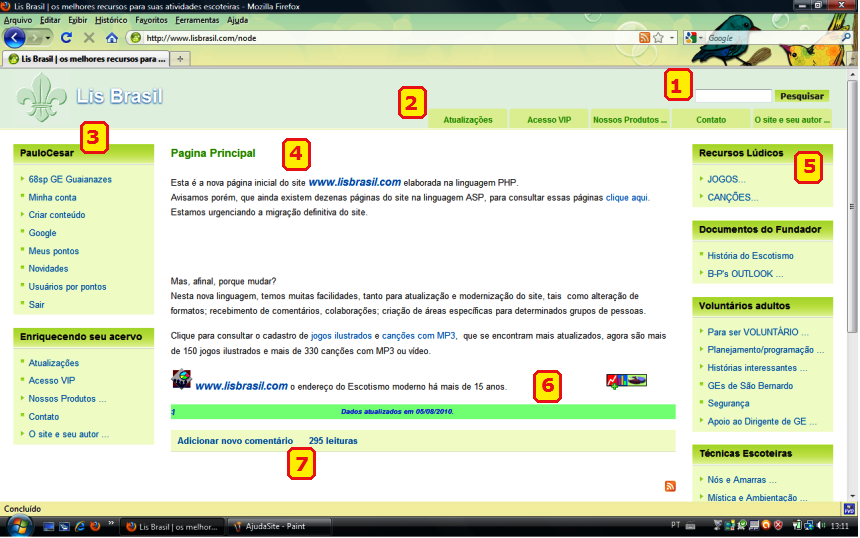Open the Favoritos menu
Screen dimensions: 860x538
pos(151,20)
